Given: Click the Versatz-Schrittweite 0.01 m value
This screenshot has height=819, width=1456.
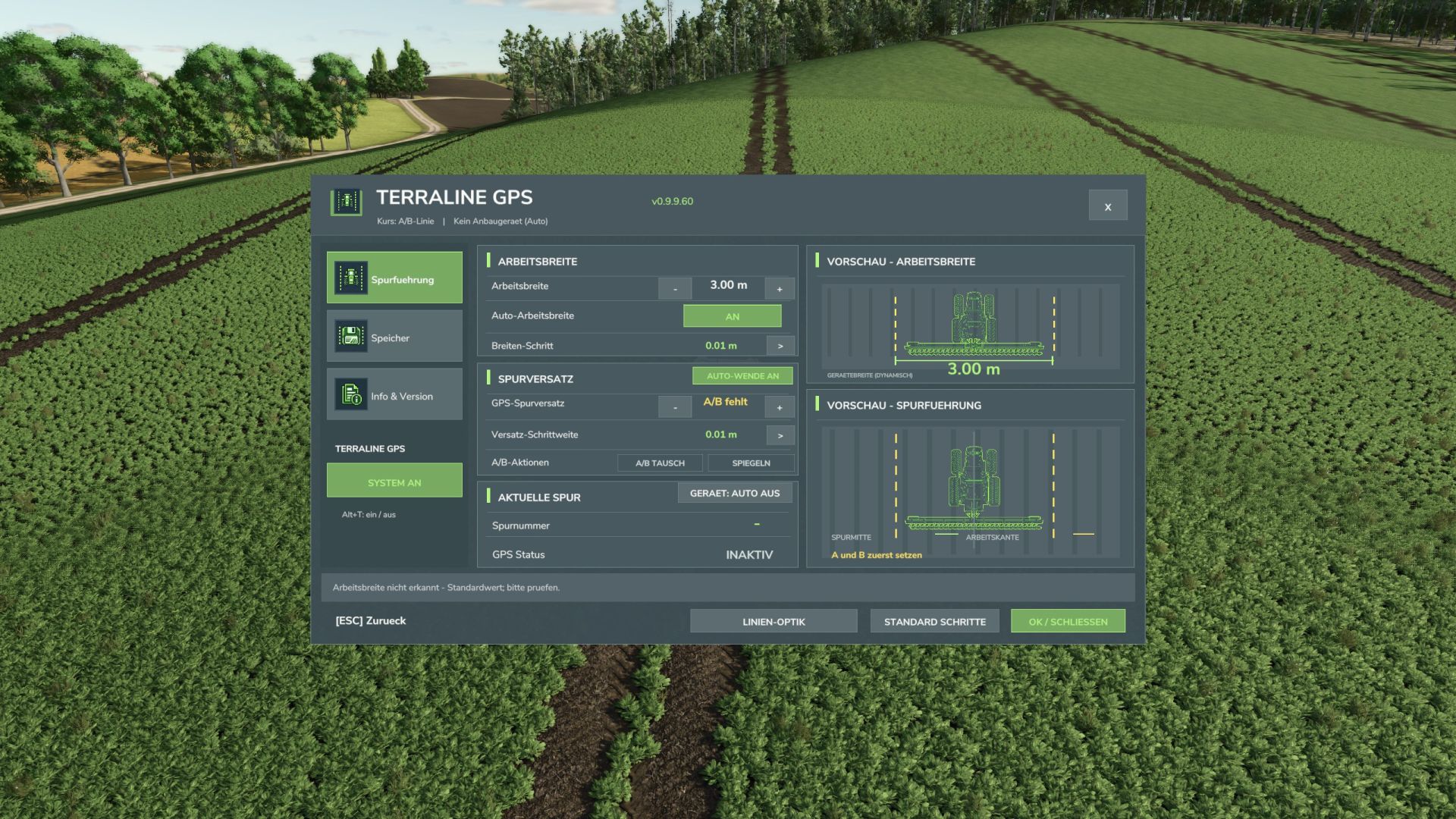Looking at the screenshot, I should (721, 435).
